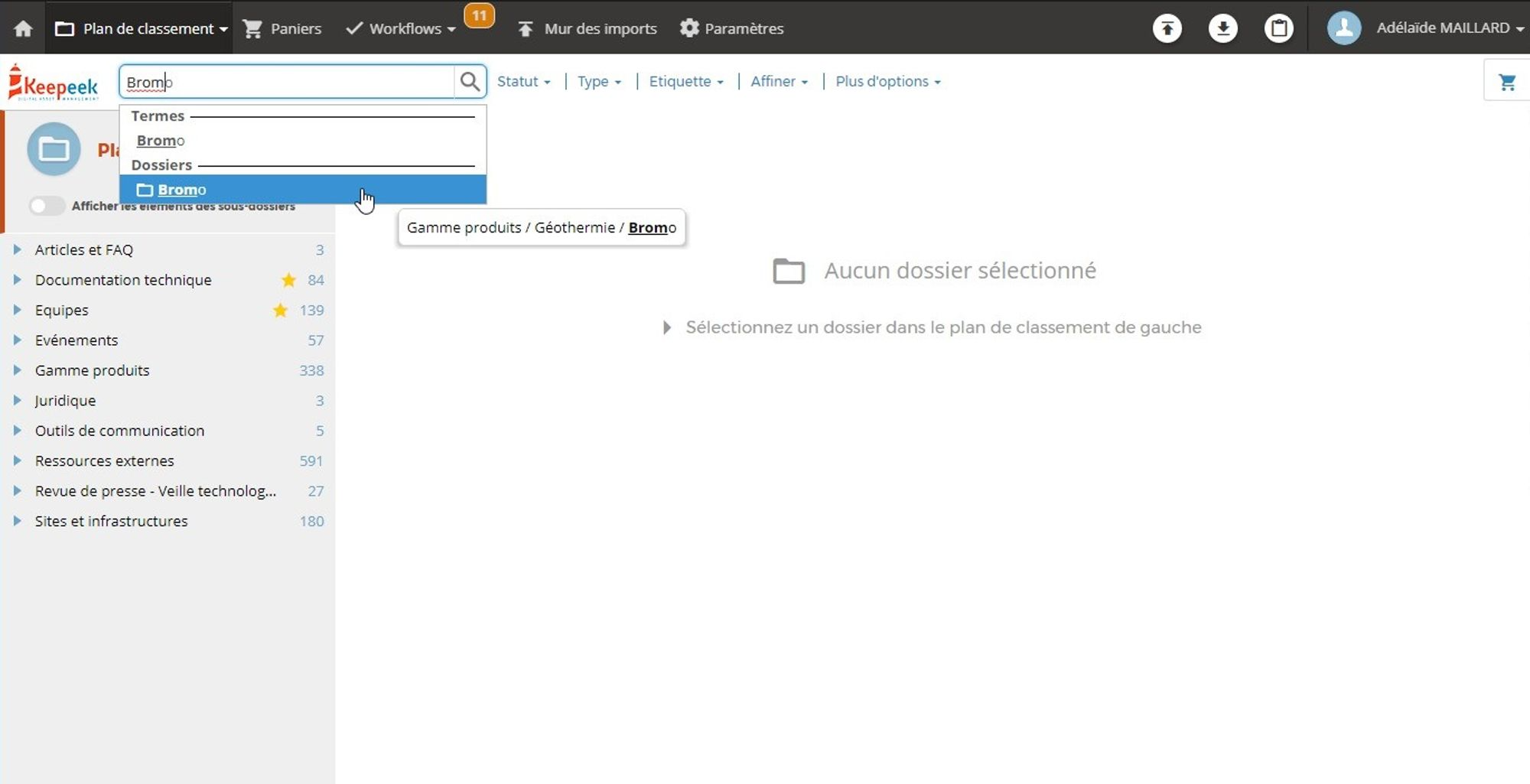This screenshot has height=784, width=1530.
Task: Click the Workflows checkmark icon
Action: click(353, 28)
